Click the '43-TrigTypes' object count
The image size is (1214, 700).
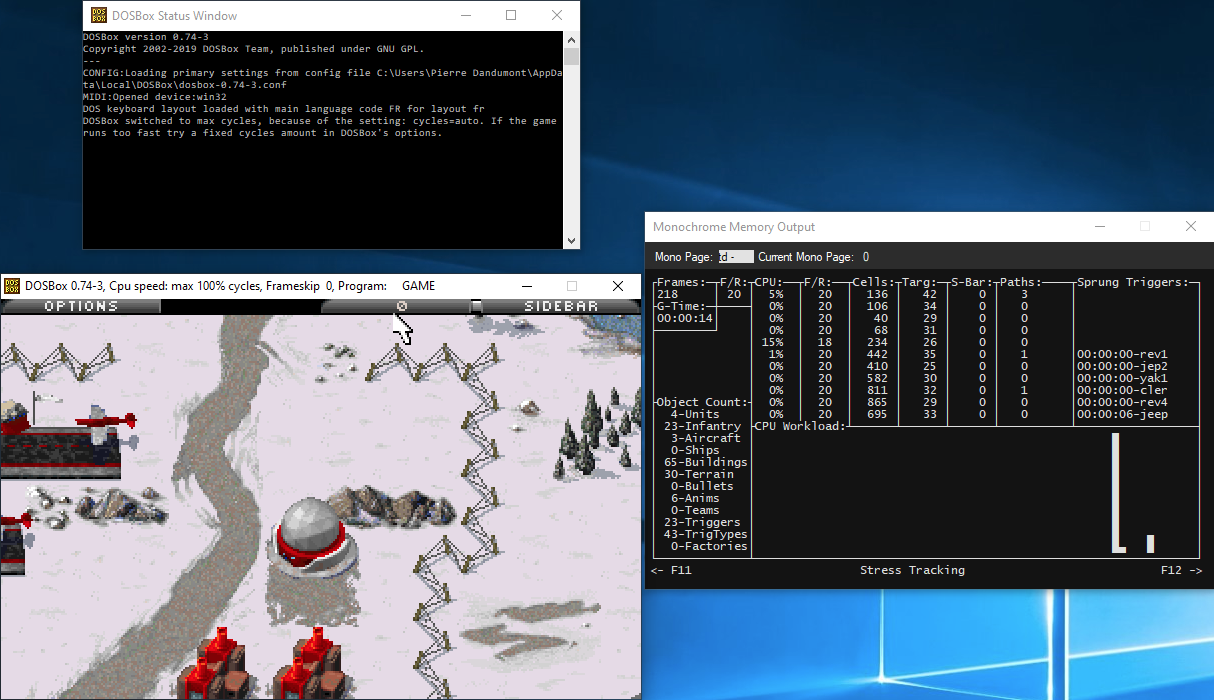coord(705,534)
